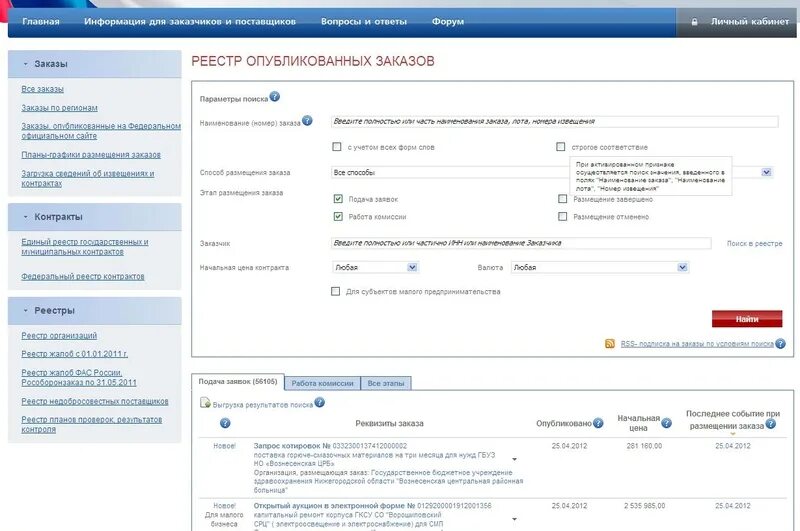The height and width of the screenshot is (531, 800).
Task: Open the Форум menu item
Action: [448, 22]
